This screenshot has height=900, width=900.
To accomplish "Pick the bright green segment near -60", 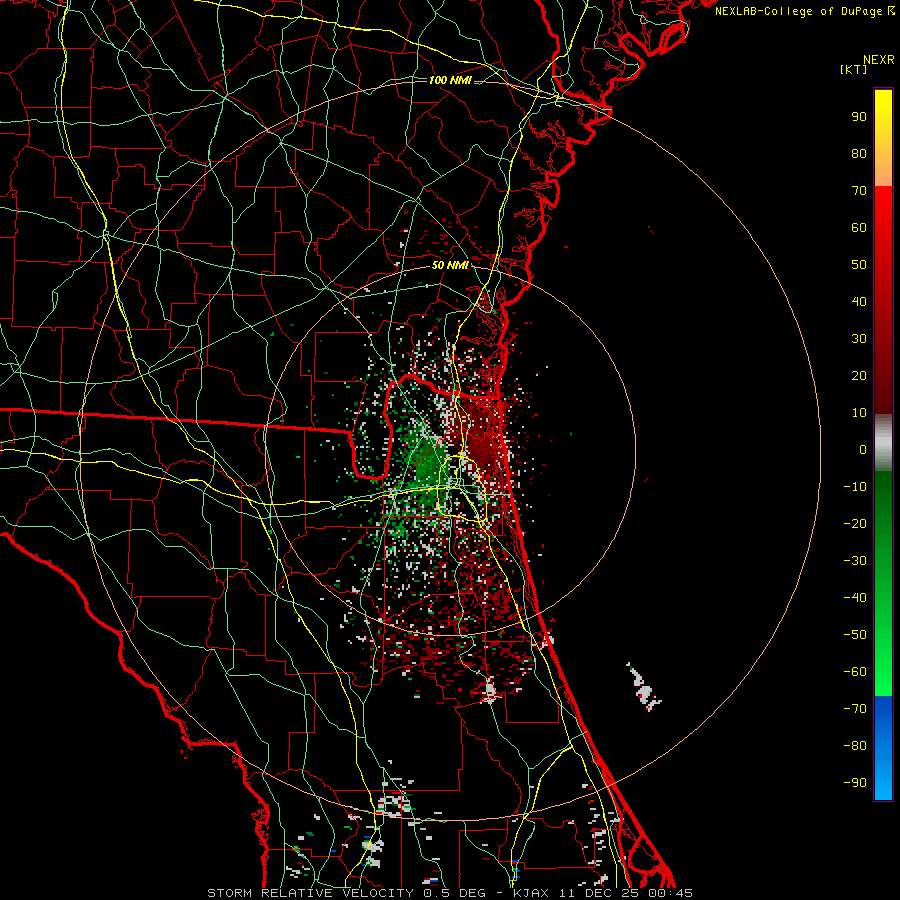I will (x=883, y=677).
